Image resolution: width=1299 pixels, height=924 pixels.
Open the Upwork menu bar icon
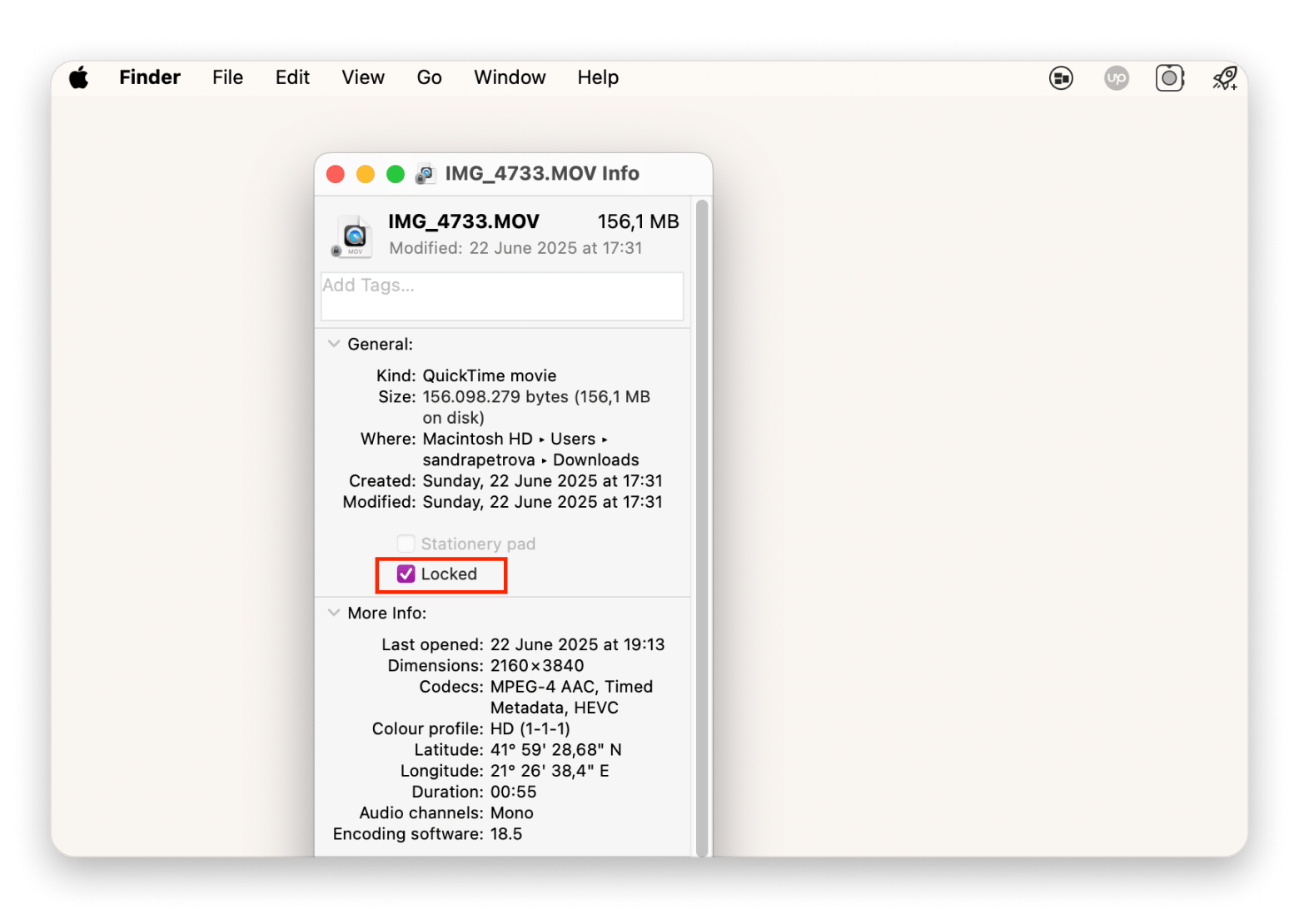1116,78
